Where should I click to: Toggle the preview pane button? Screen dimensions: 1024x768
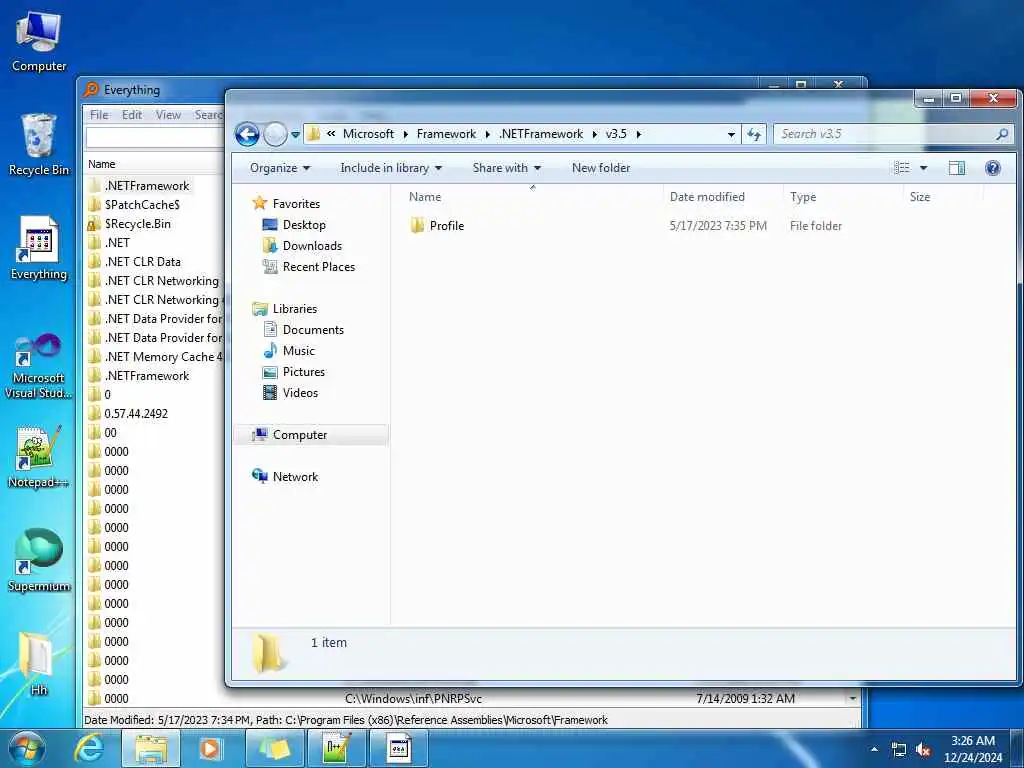point(957,168)
